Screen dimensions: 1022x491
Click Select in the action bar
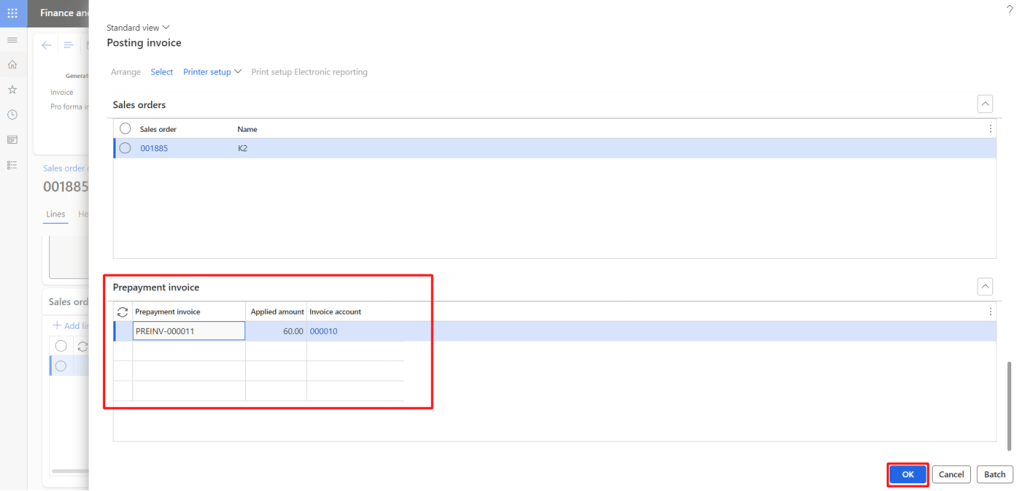point(161,72)
